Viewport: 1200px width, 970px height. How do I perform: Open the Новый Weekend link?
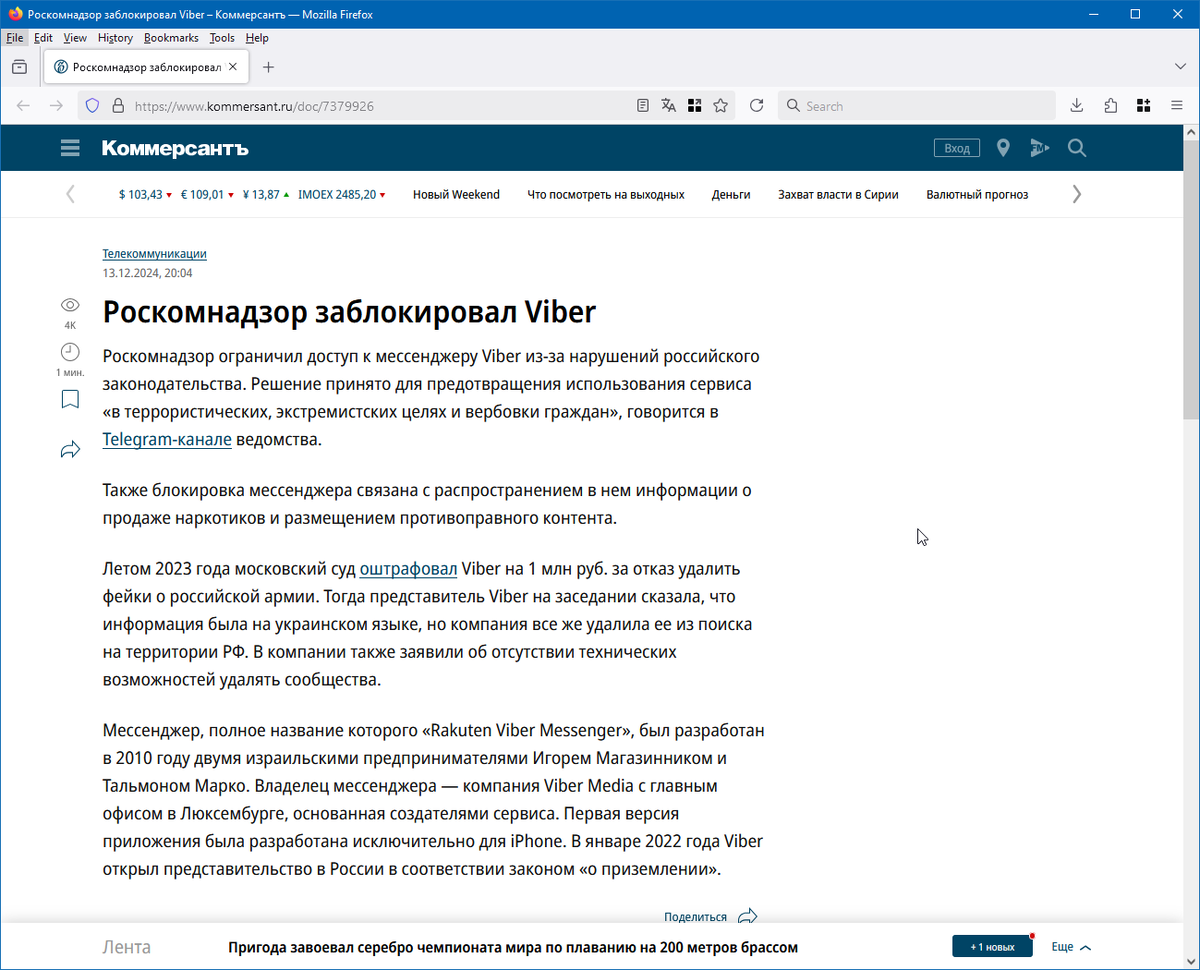pos(456,195)
